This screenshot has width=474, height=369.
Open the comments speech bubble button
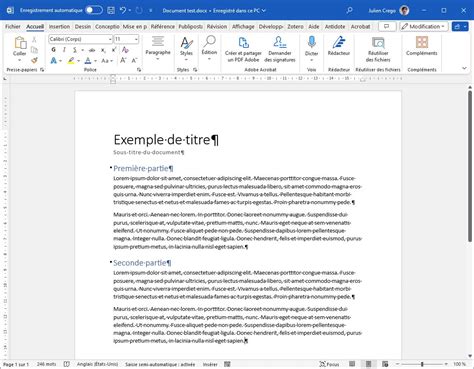tap(387, 26)
